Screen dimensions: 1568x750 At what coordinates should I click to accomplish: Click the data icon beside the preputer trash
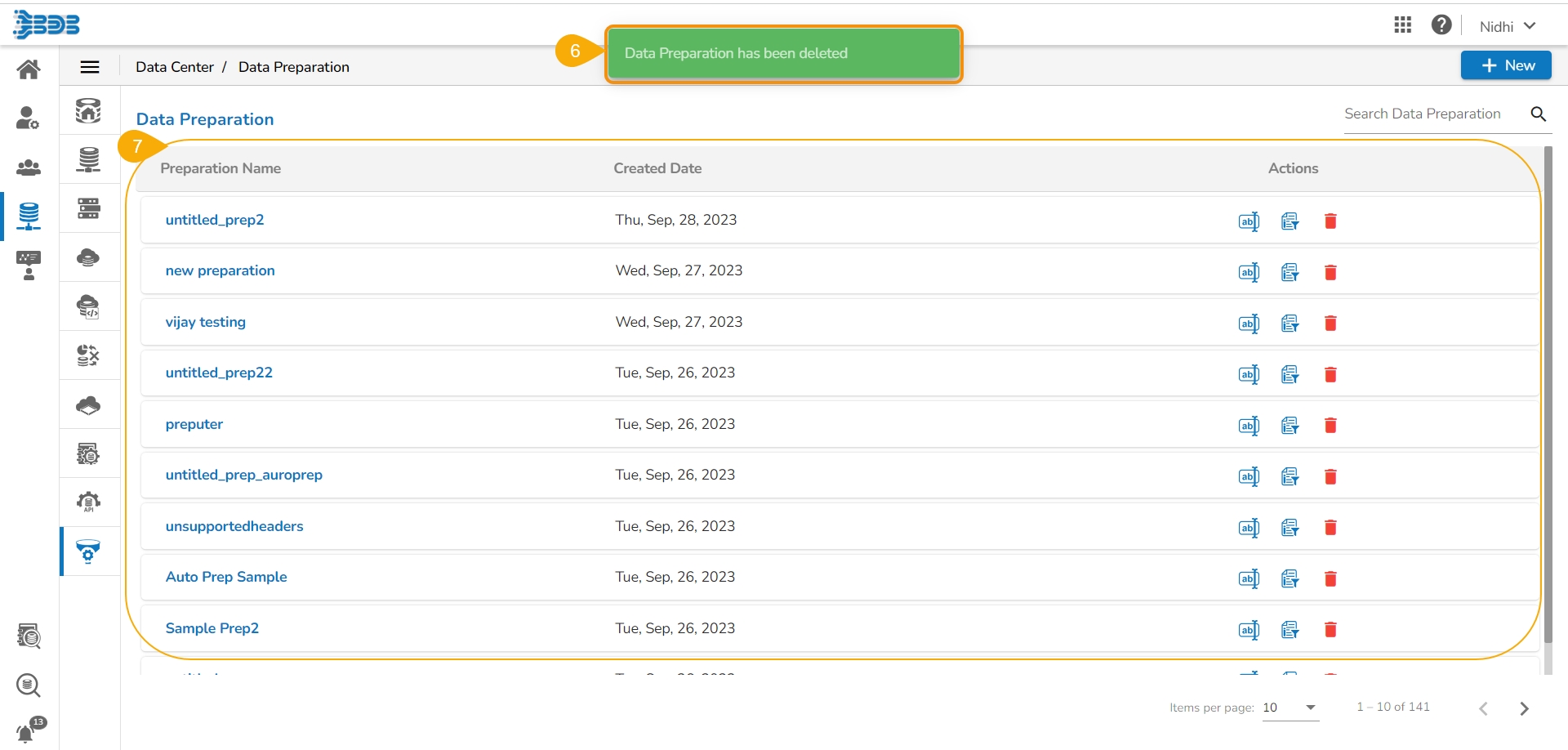coord(1290,426)
